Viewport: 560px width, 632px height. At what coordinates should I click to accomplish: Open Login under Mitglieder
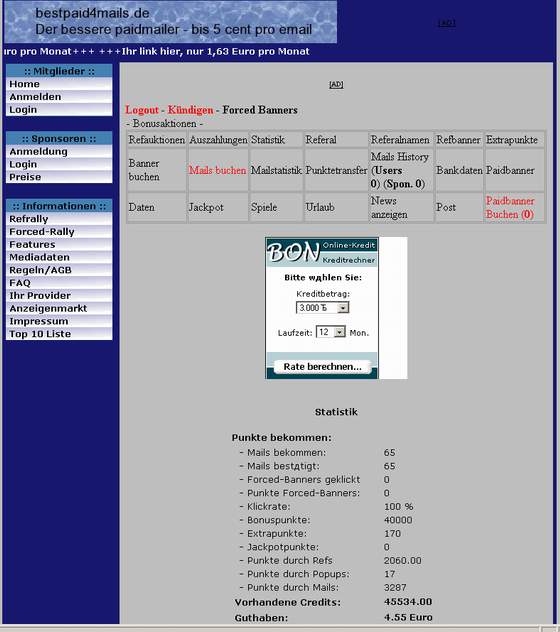(x=59, y=110)
